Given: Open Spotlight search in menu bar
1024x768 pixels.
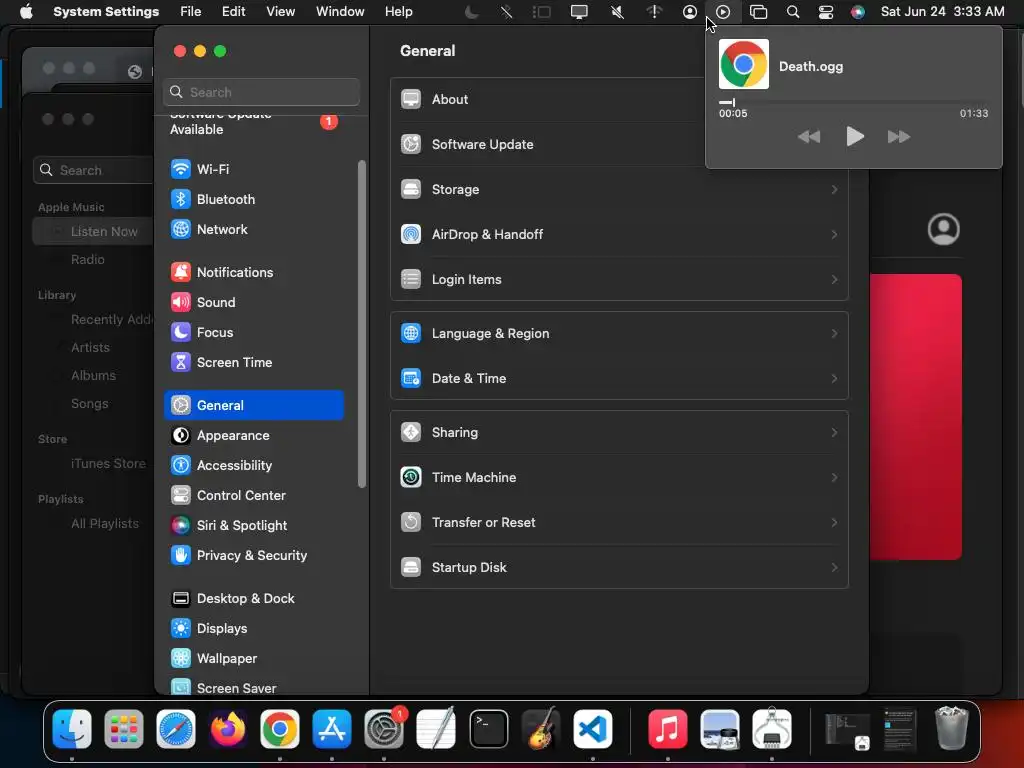Looking at the screenshot, I should [x=793, y=12].
